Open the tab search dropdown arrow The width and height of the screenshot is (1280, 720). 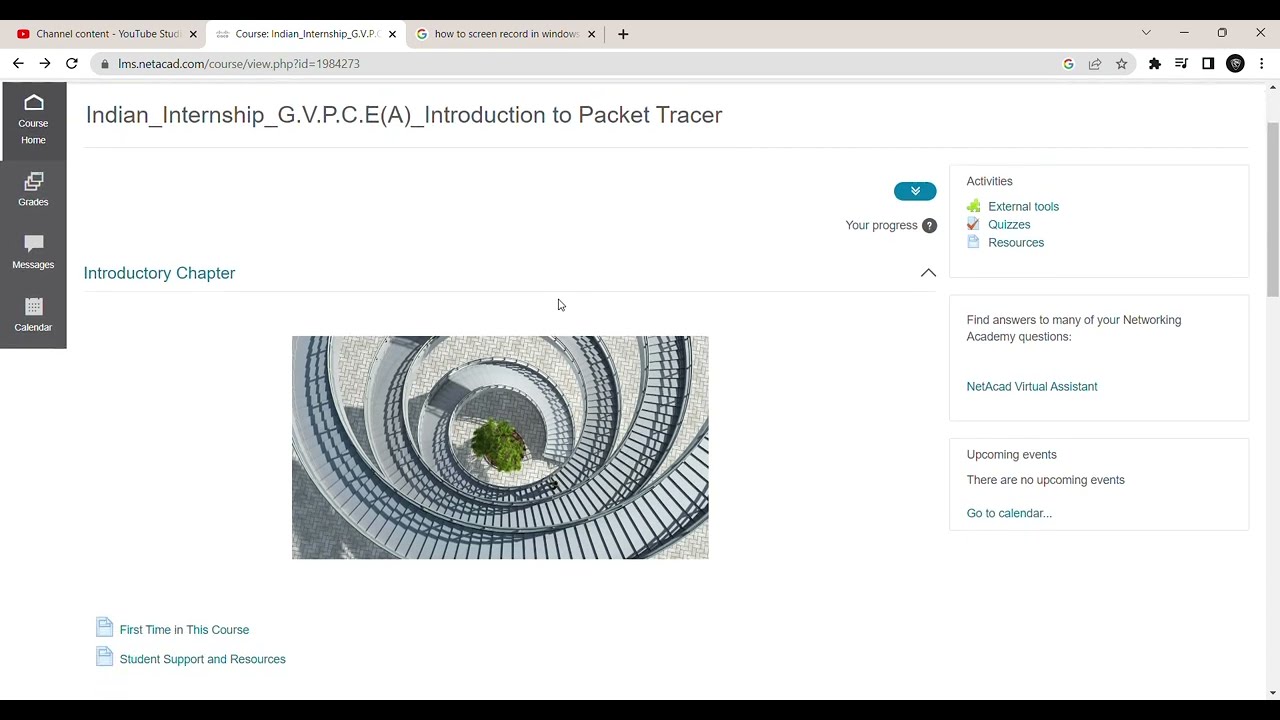[1146, 33]
